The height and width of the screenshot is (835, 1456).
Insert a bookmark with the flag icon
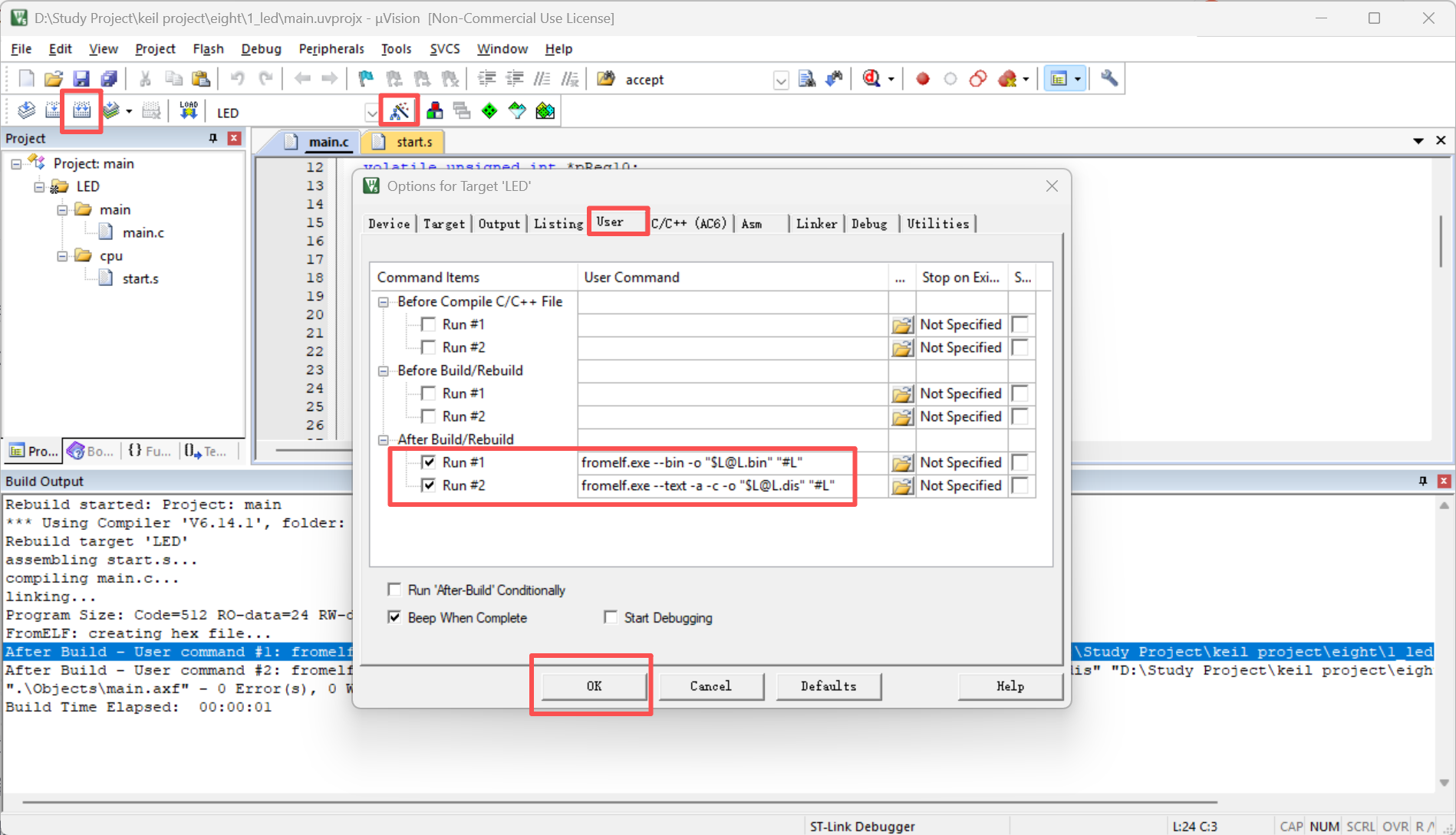[366, 79]
